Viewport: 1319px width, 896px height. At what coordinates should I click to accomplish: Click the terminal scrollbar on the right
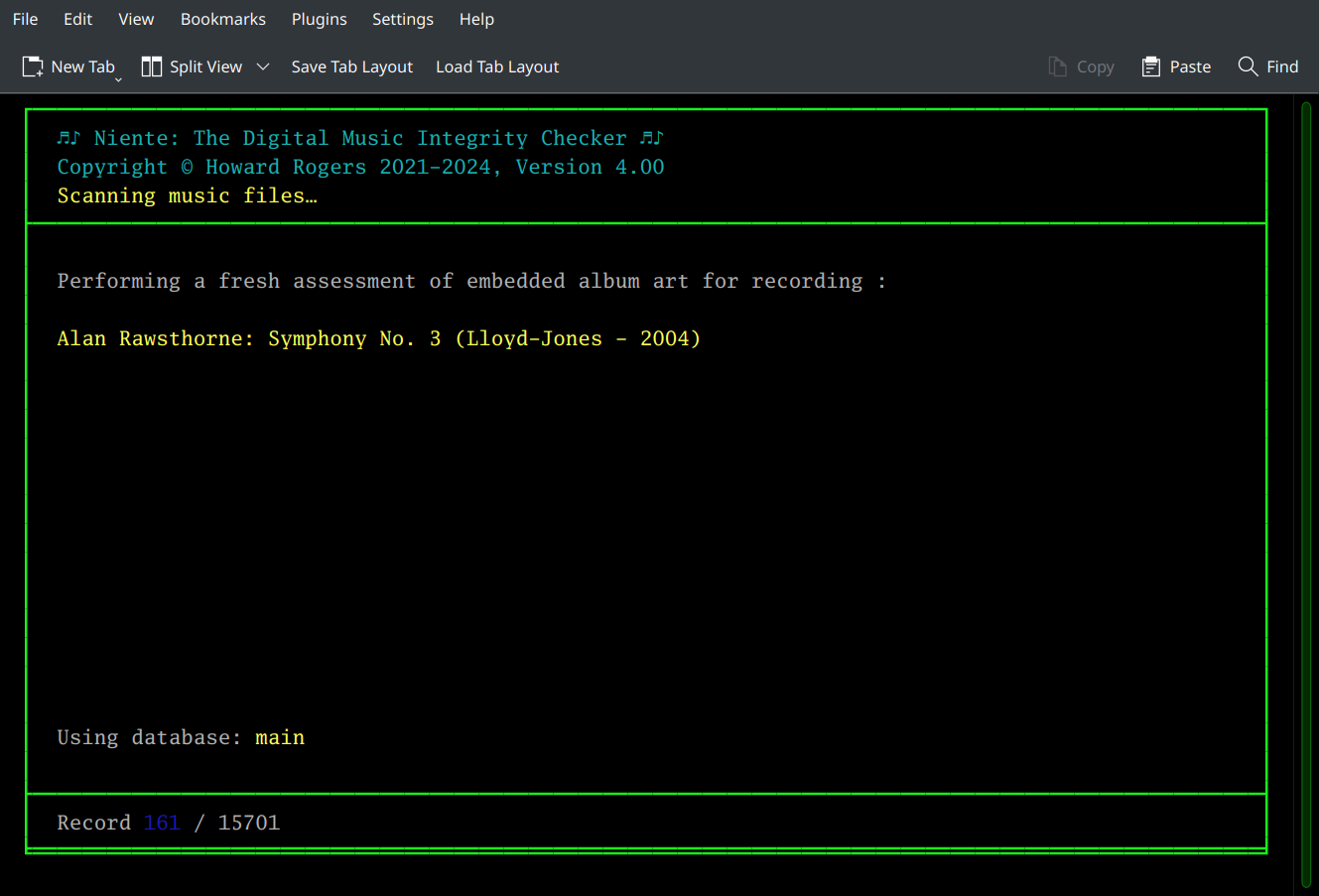pyautogui.click(x=1308, y=447)
